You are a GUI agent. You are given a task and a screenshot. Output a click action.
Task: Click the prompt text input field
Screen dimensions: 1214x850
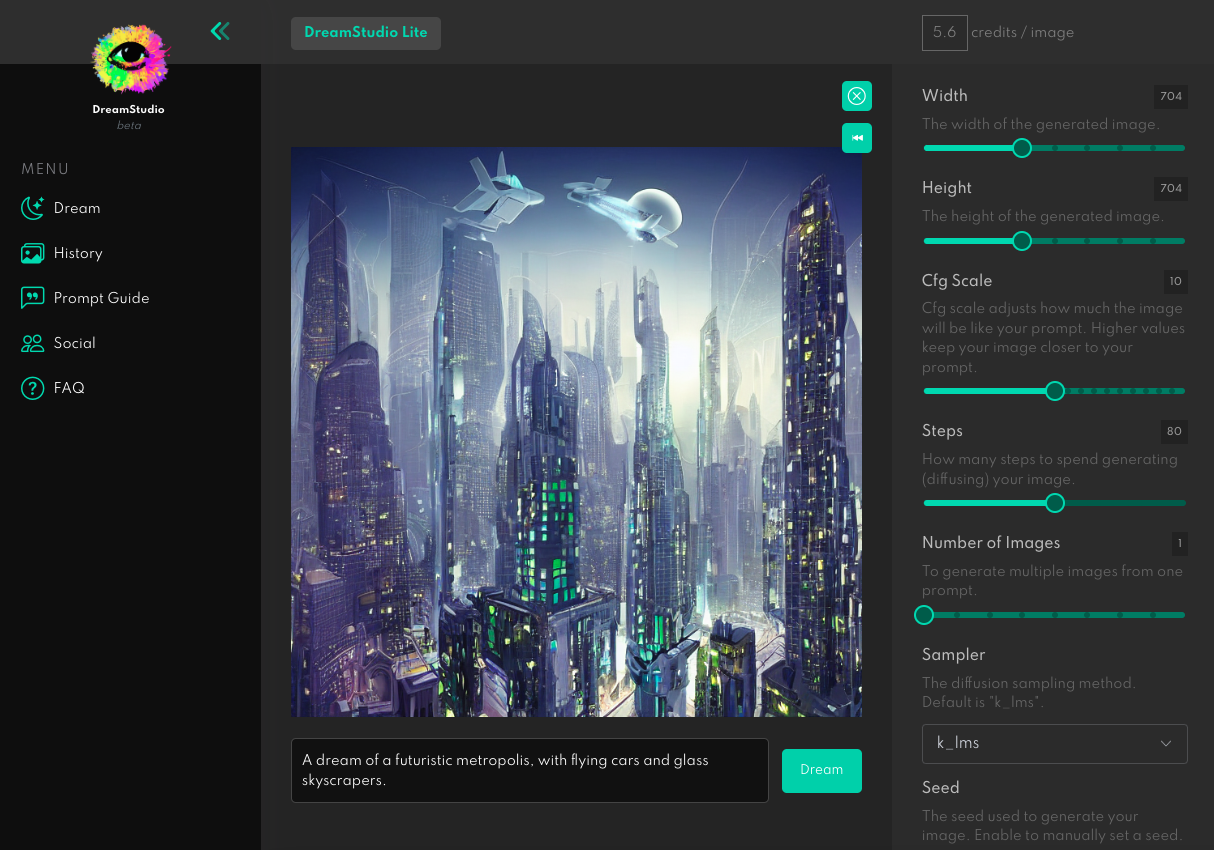tap(529, 770)
